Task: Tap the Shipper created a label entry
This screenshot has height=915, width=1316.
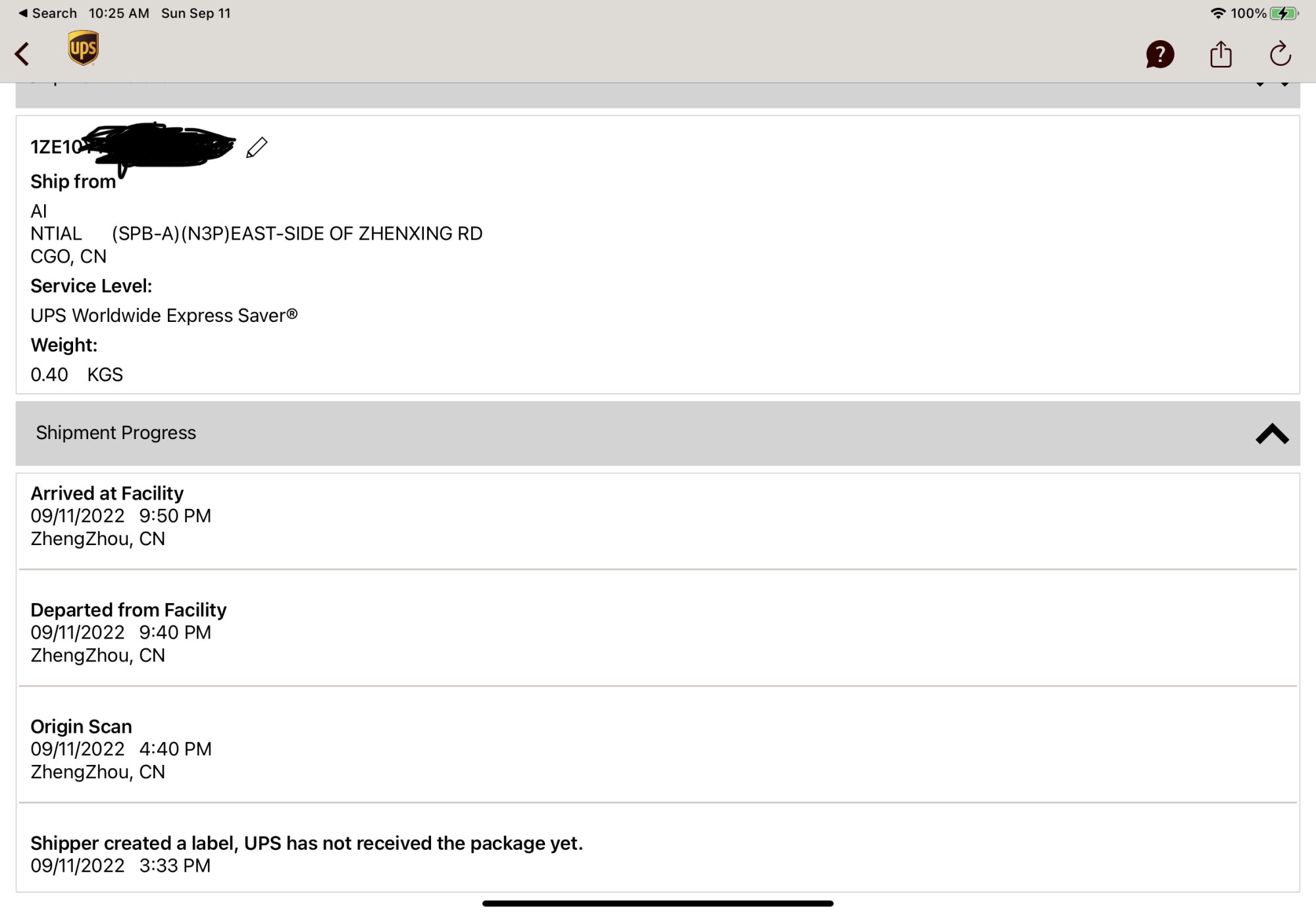Action: coord(307,843)
